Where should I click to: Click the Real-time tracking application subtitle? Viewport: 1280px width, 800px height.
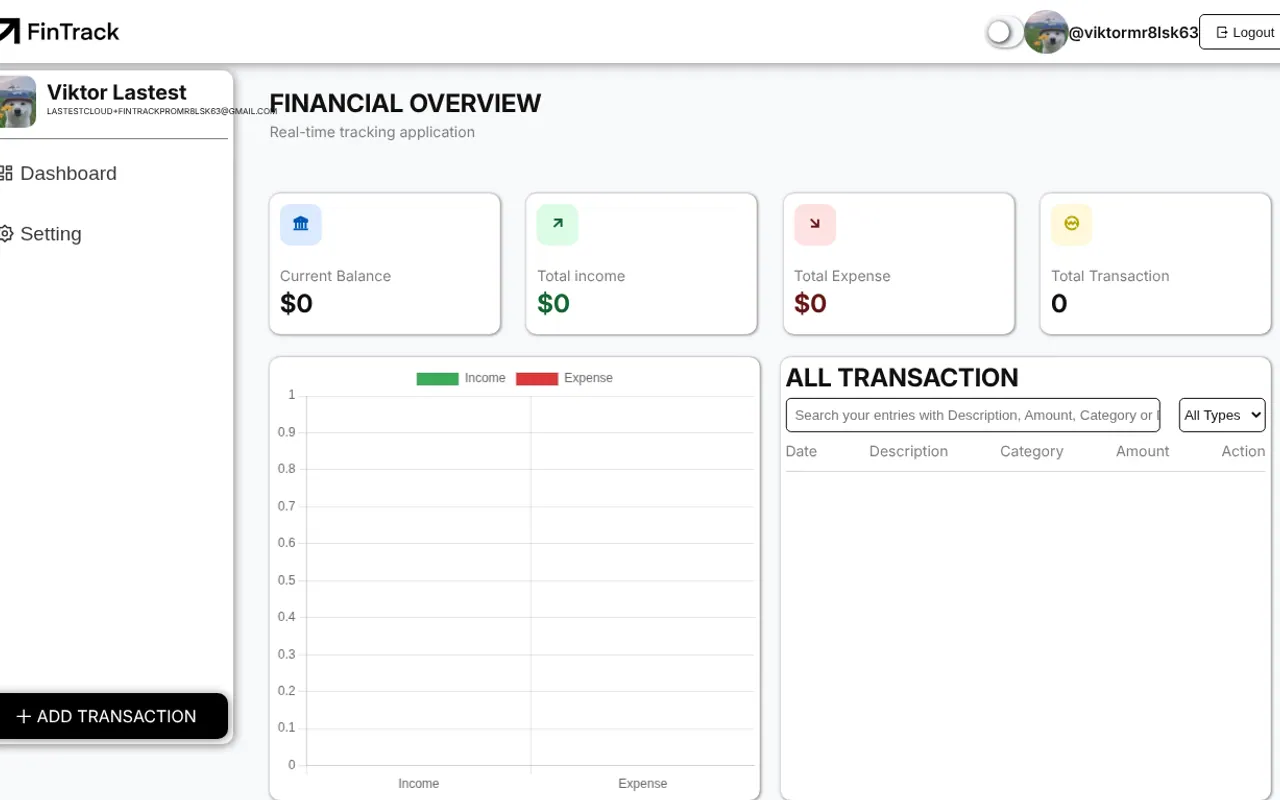coord(372,132)
